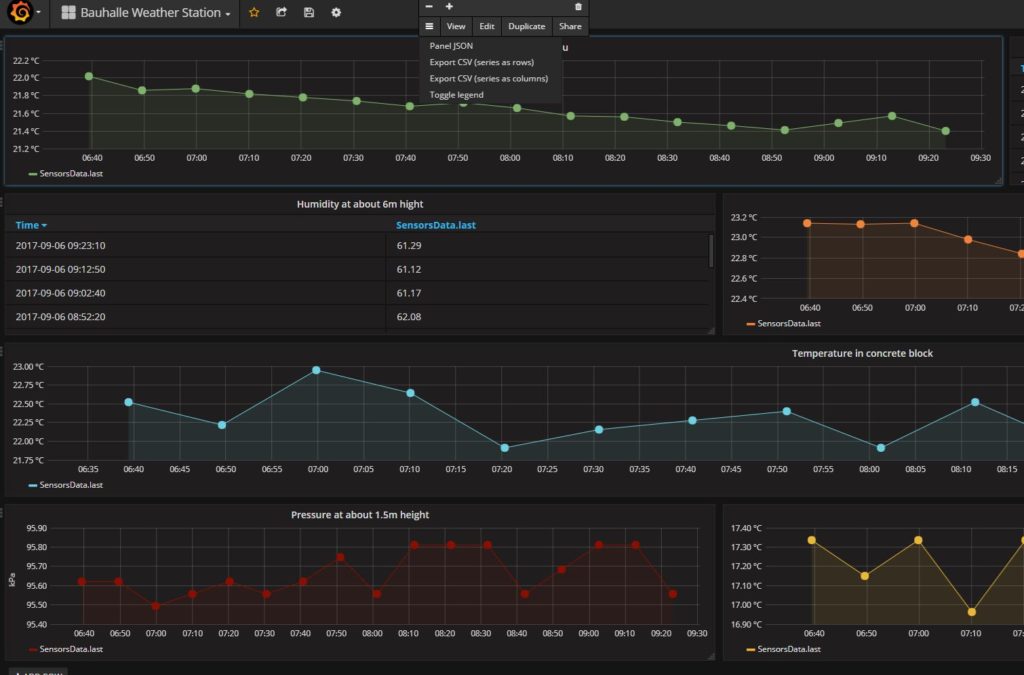Click the dashboard grid icon beside title
This screenshot has height=675, width=1024.
coord(69,12)
